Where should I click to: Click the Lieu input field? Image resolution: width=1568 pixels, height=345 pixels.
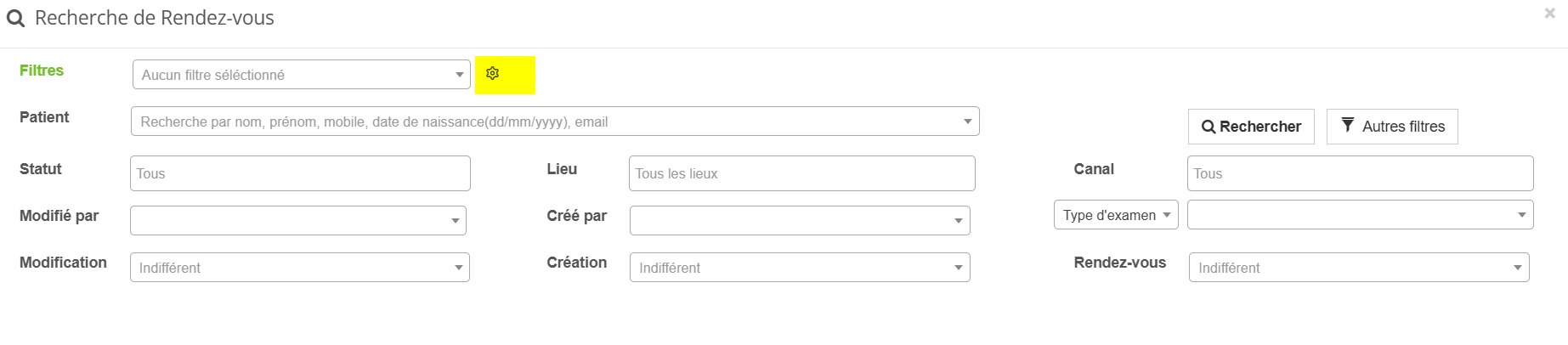(x=801, y=173)
